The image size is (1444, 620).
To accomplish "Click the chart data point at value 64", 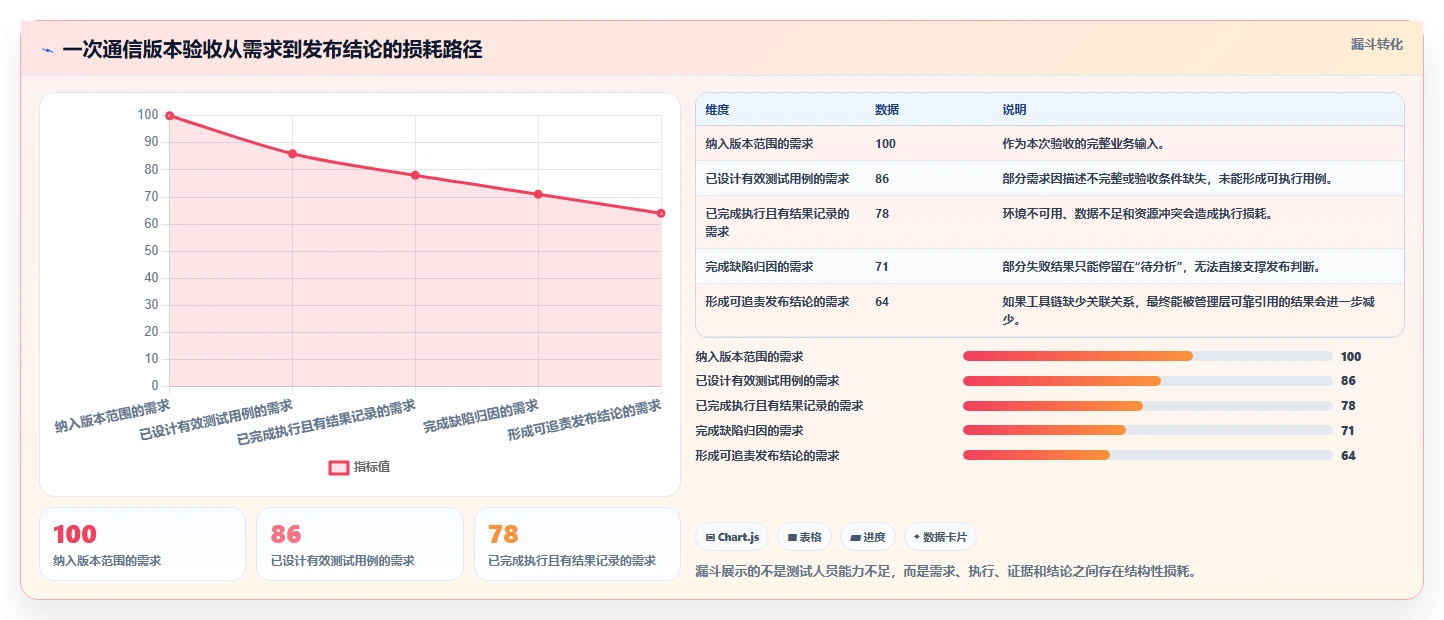I will [661, 213].
